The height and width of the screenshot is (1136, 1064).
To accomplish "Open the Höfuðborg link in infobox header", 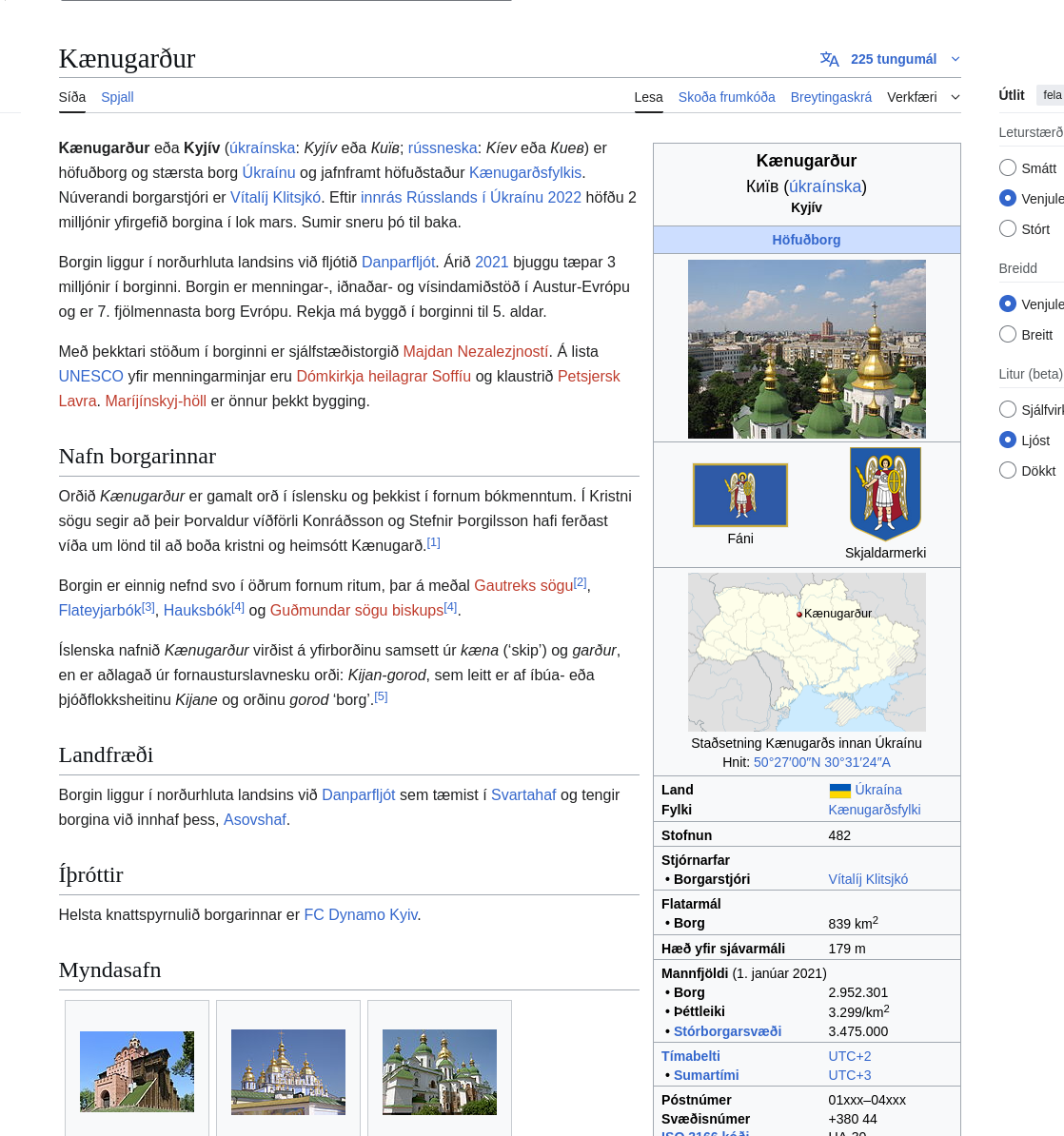I will [x=807, y=240].
